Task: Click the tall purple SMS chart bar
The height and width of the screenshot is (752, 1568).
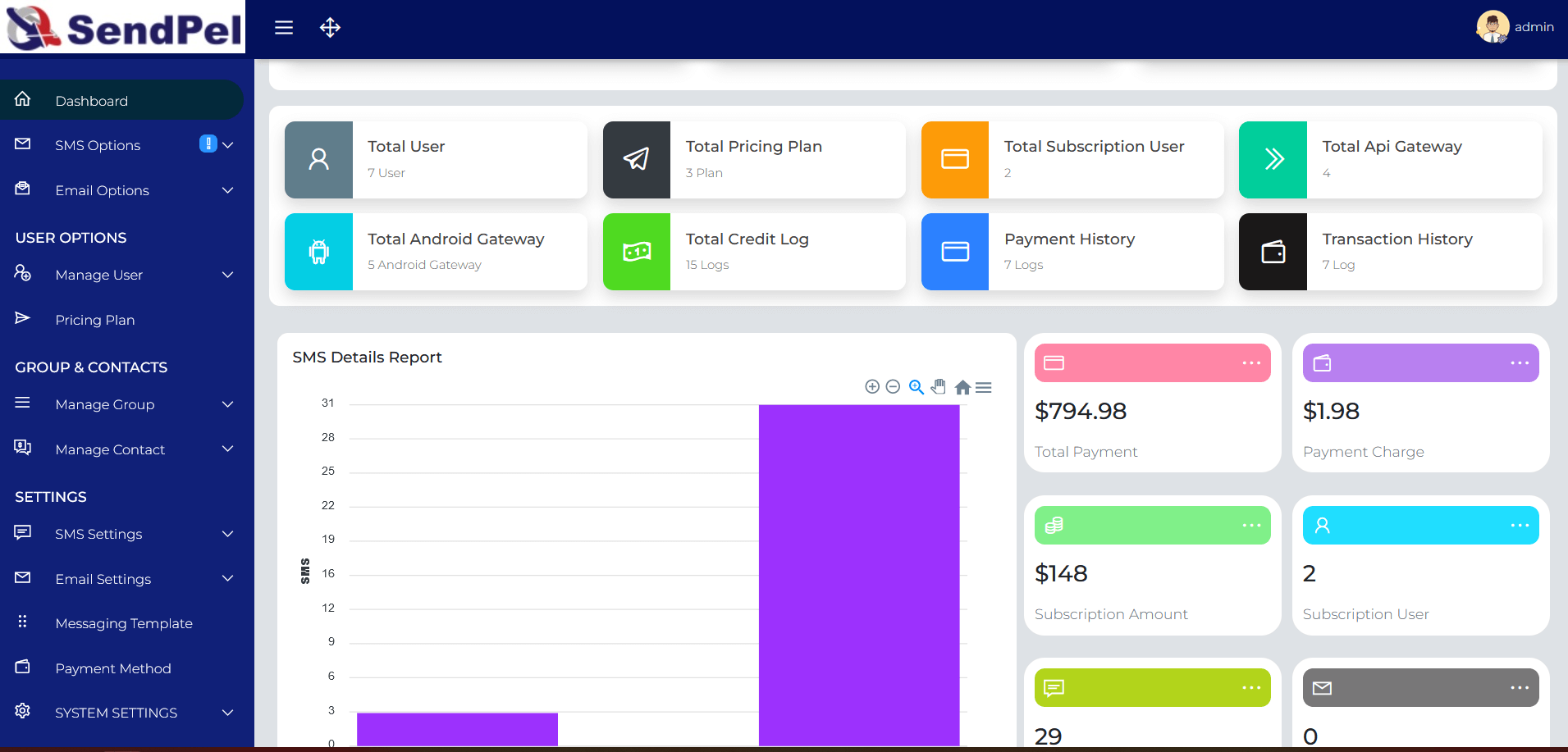Action: point(859,574)
